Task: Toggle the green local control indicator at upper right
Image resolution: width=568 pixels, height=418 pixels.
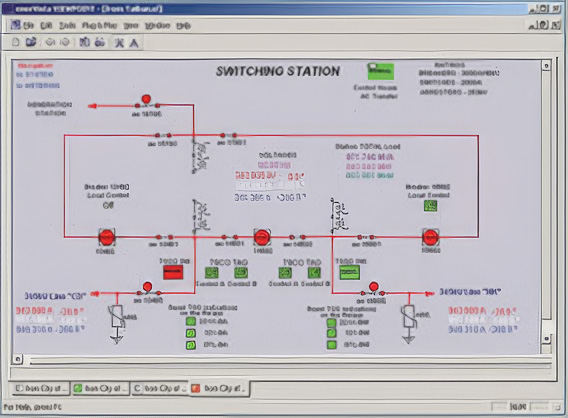Action: (430, 206)
